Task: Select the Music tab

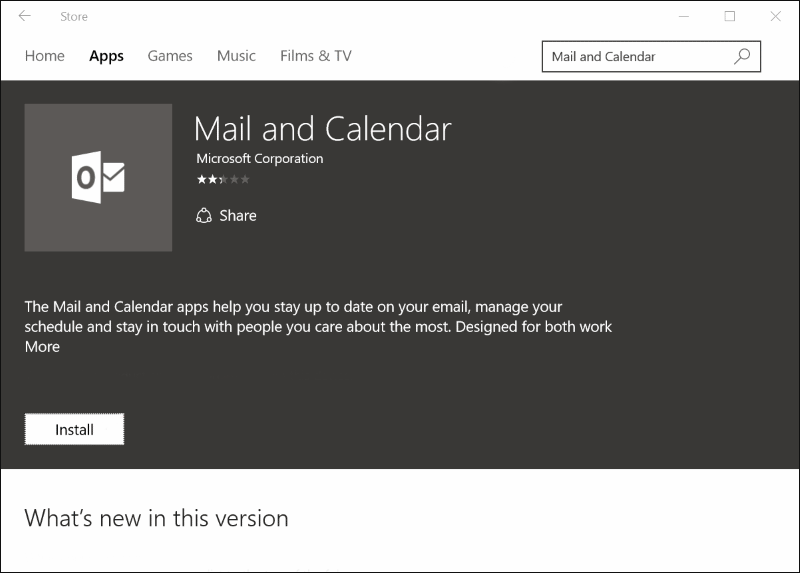Action: coord(236,56)
